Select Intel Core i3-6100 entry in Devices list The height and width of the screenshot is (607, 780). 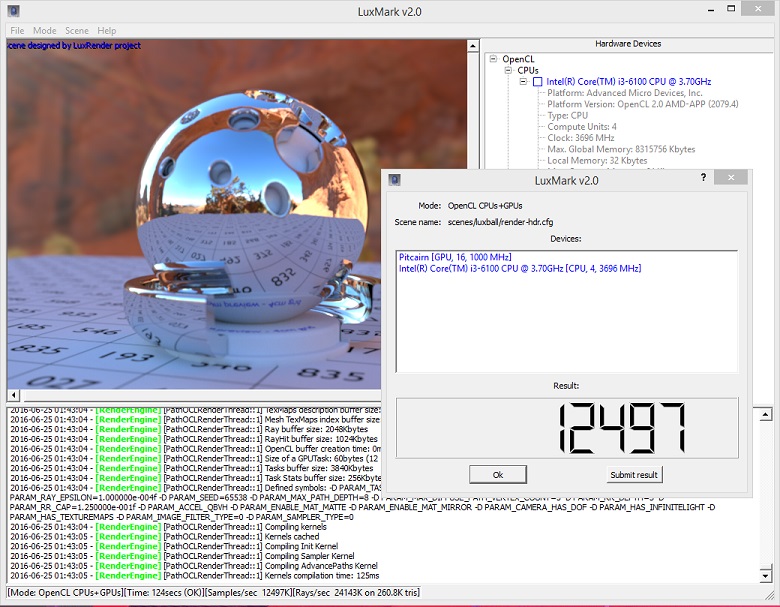coord(520,269)
